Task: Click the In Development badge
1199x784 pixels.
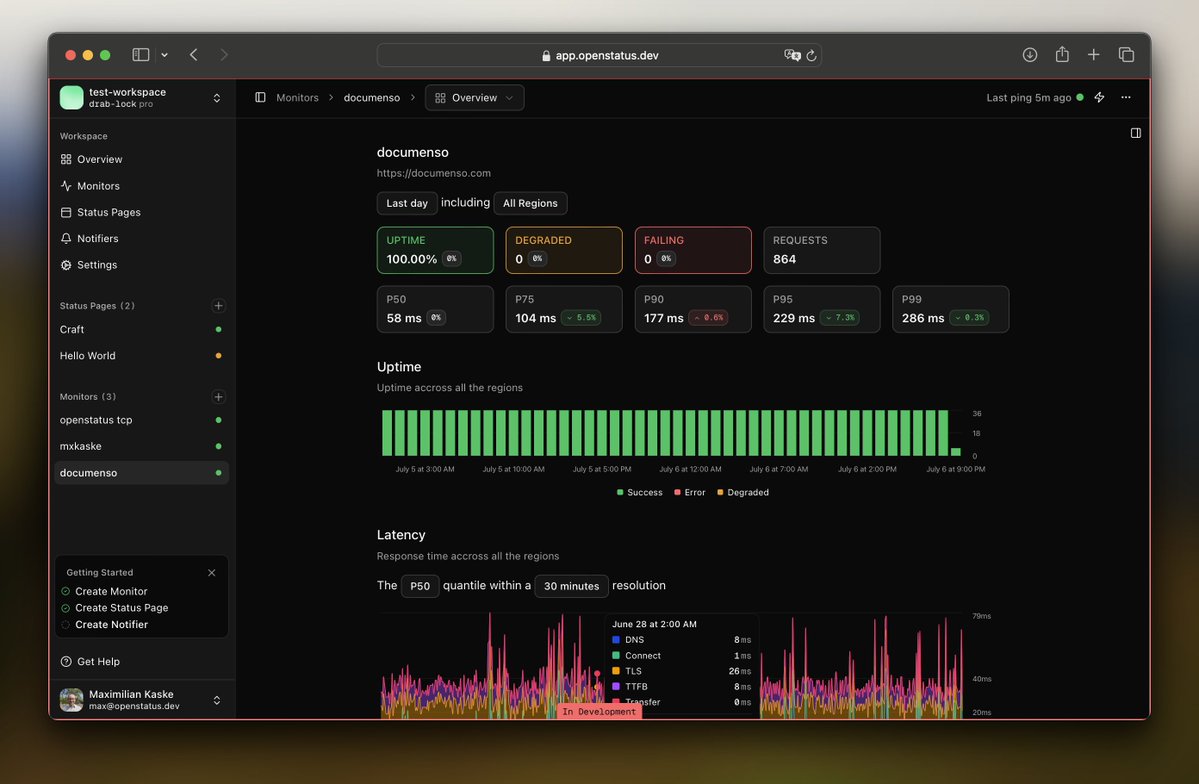Action: [x=599, y=711]
